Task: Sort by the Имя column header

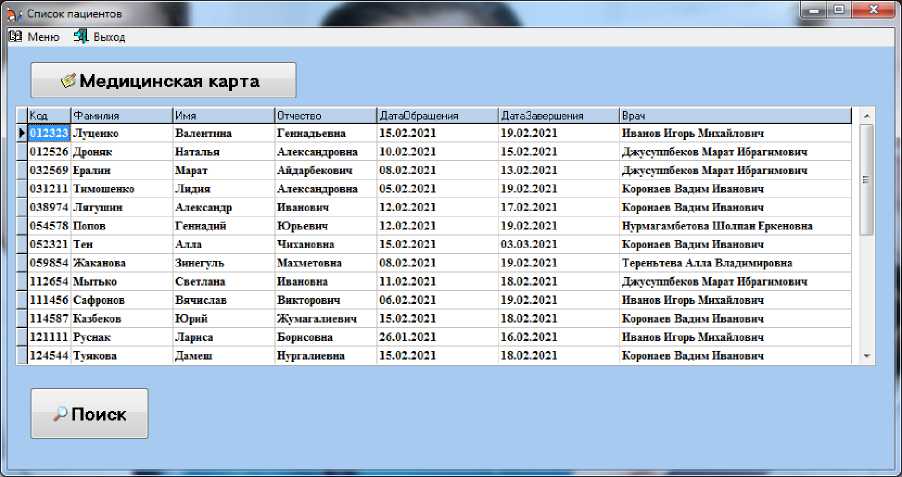Action: pos(224,116)
